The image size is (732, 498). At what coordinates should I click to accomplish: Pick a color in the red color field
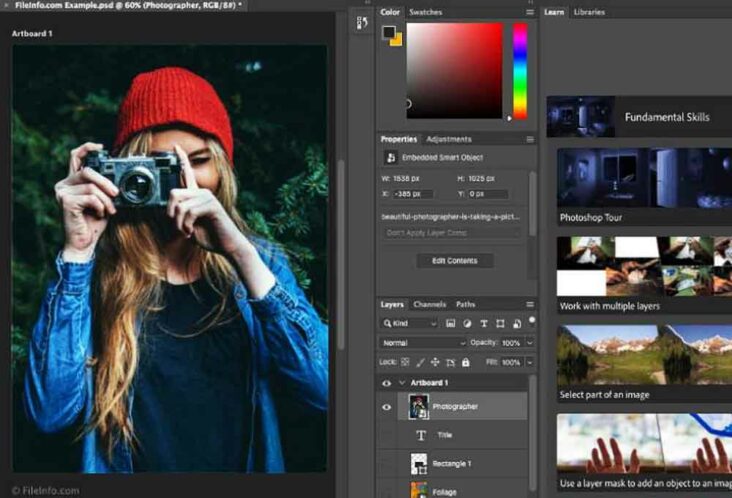[x=455, y=70]
